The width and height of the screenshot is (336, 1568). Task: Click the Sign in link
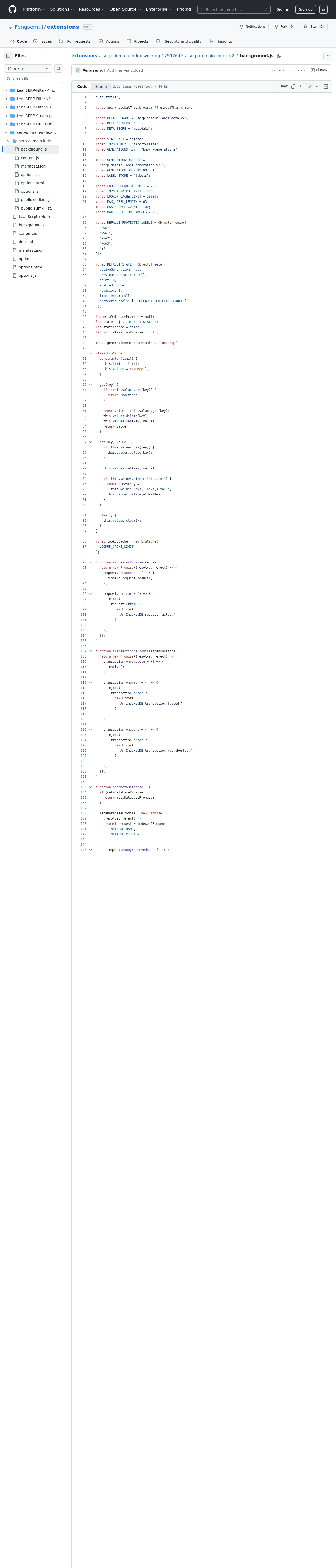pos(283,9)
